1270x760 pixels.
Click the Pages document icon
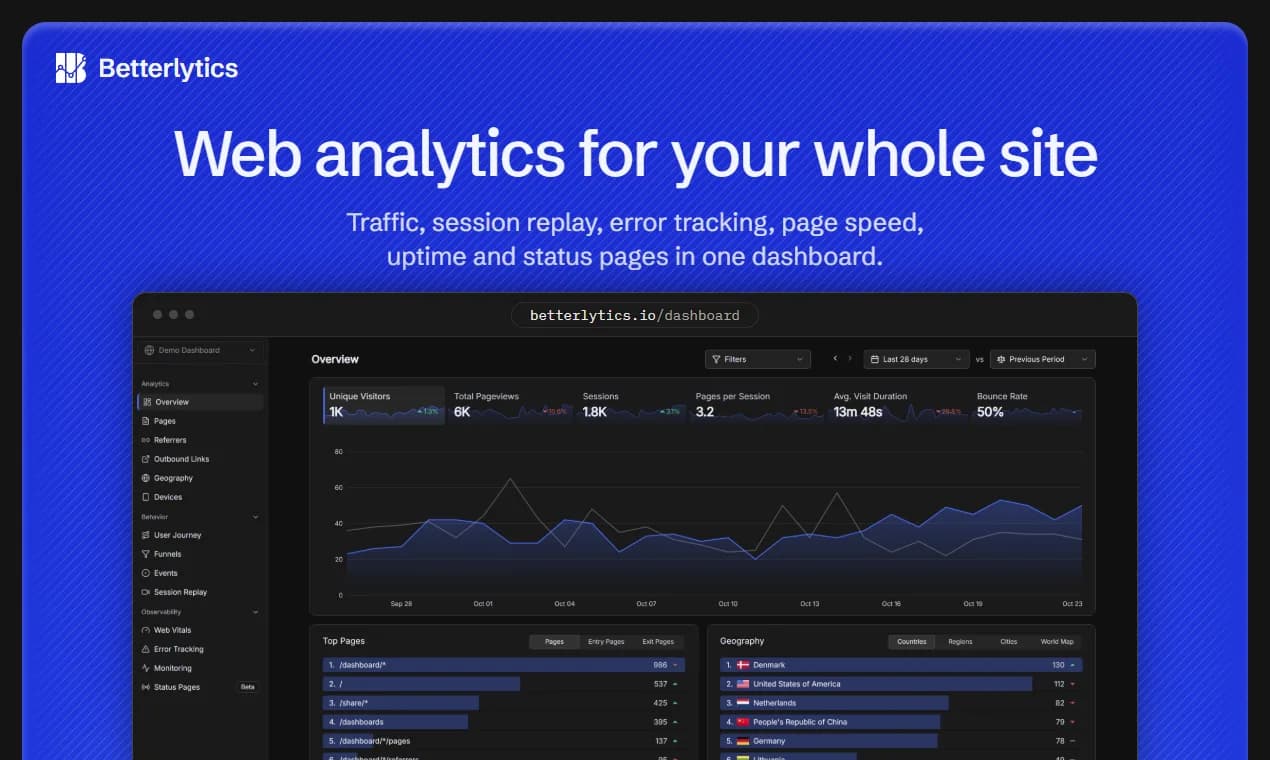(146, 421)
